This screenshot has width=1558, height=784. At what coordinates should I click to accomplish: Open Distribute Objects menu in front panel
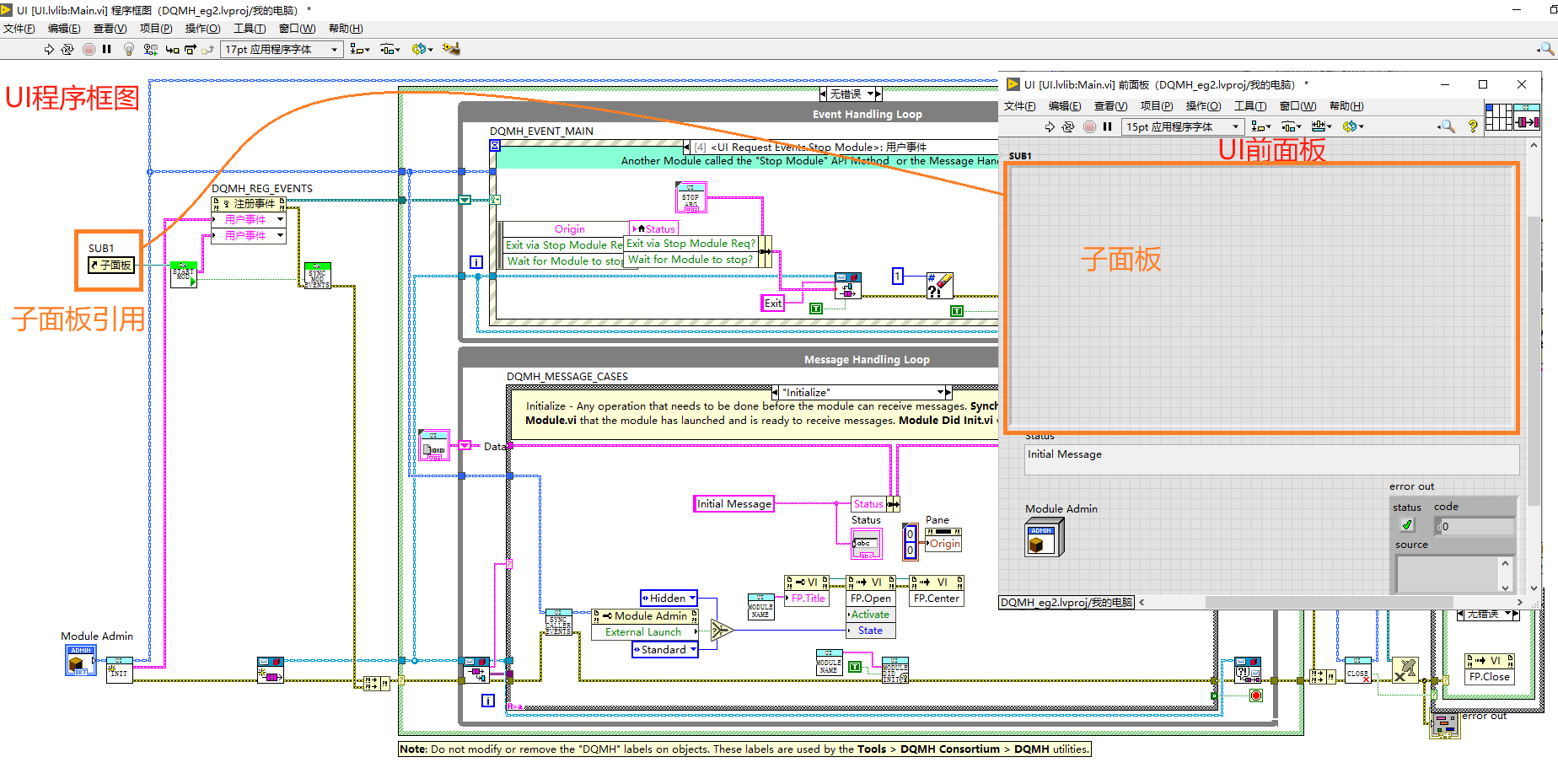[x=1292, y=126]
